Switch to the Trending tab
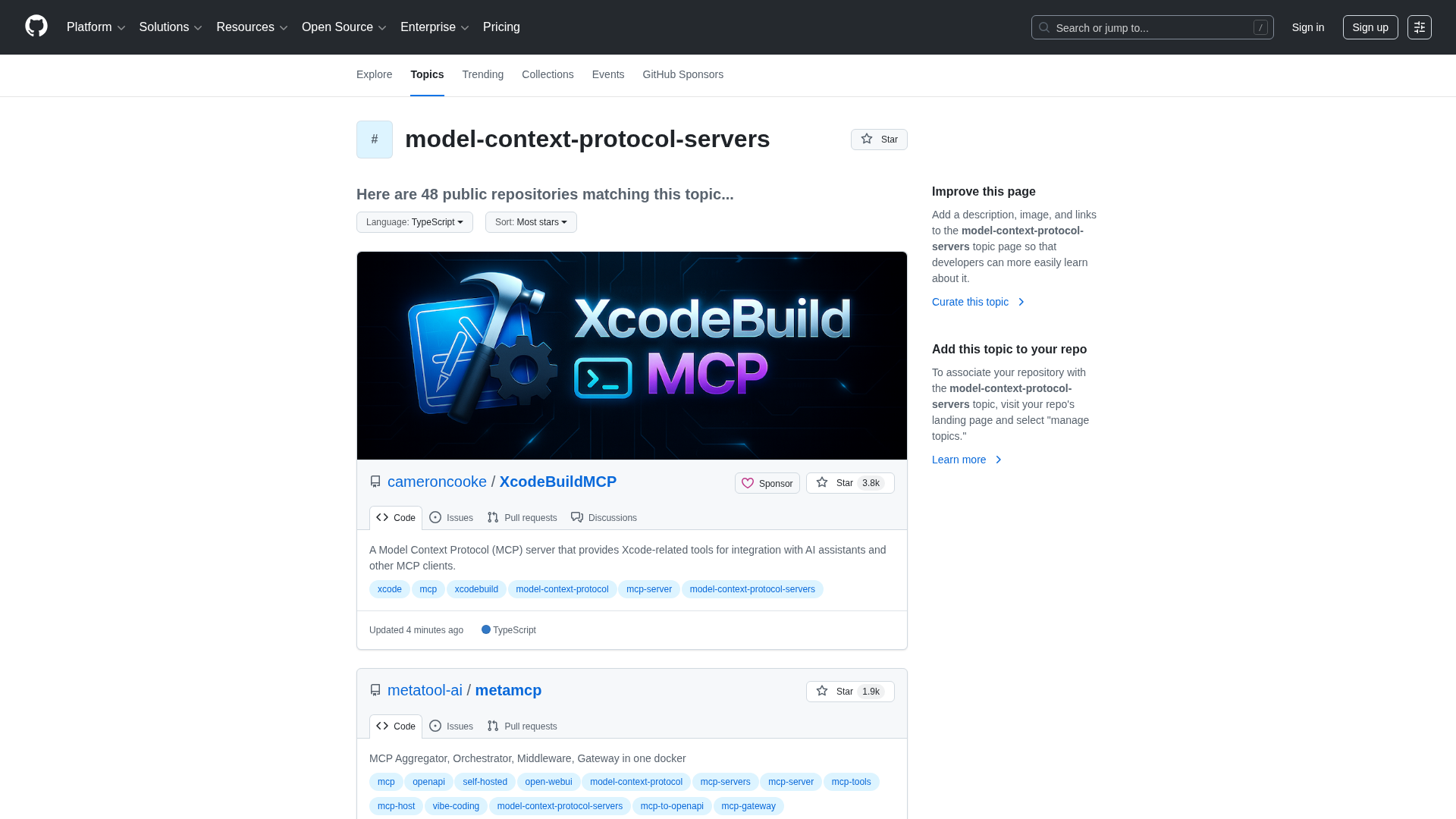Image resolution: width=1456 pixels, height=819 pixels. pos(482,74)
